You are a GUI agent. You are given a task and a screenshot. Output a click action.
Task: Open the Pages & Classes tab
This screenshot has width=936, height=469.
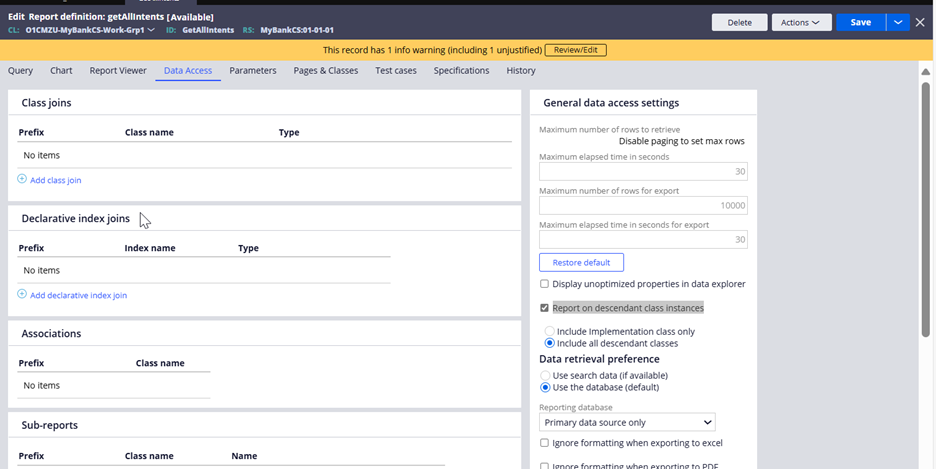point(326,71)
